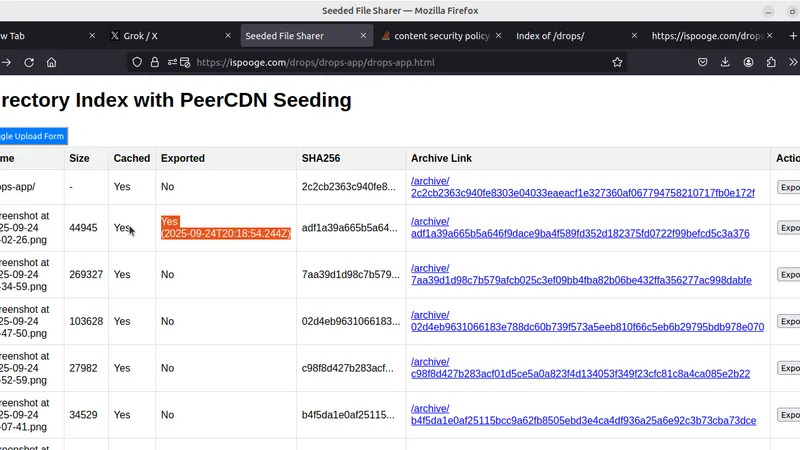Click the Toggle Upload Form button
The image size is (800, 450).
(32, 136)
